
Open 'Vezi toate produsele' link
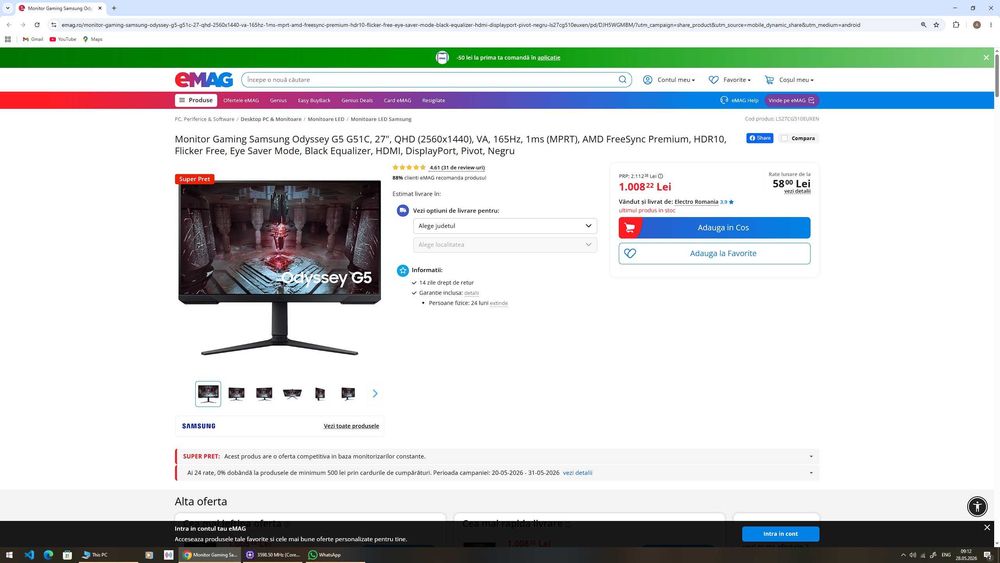click(351, 426)
